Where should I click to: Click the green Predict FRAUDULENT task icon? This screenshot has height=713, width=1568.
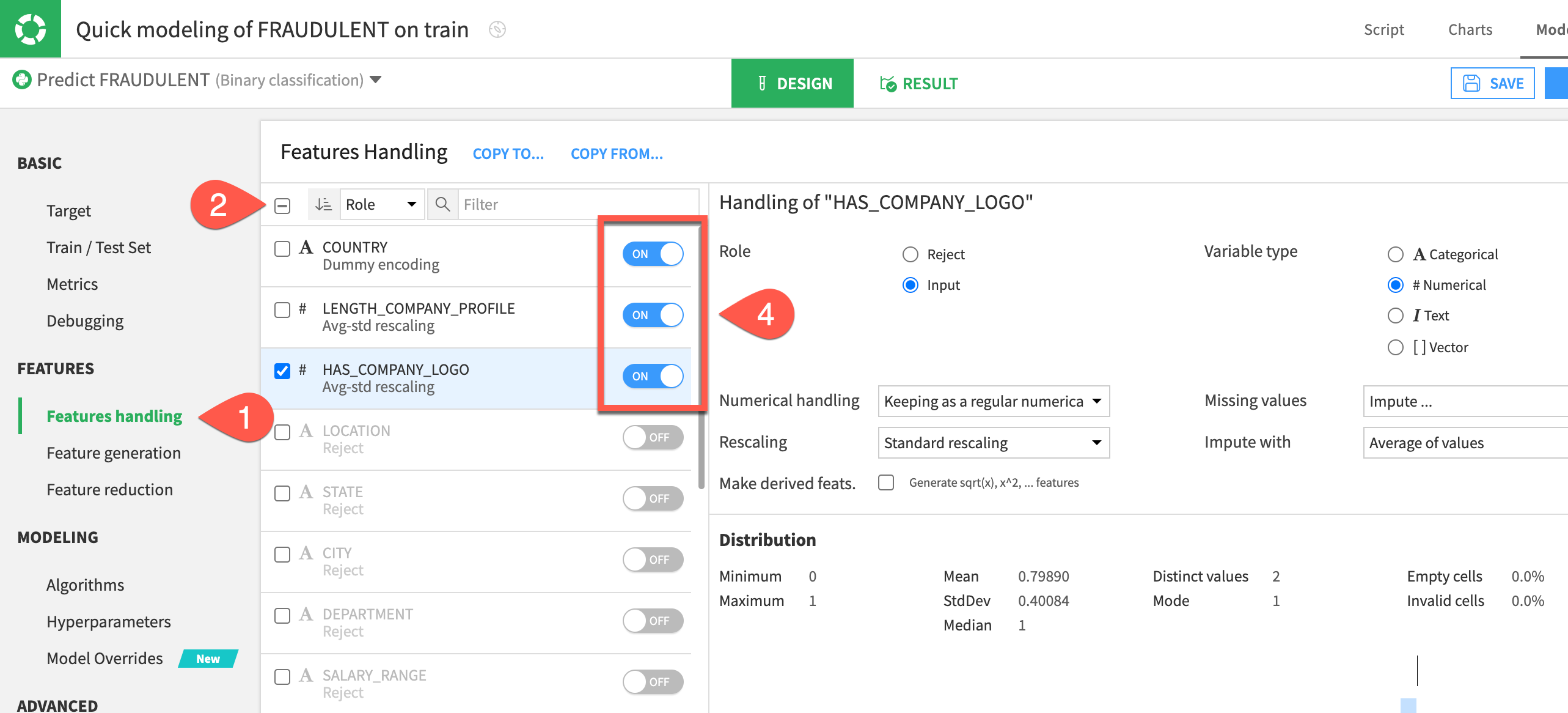[22, 79]
